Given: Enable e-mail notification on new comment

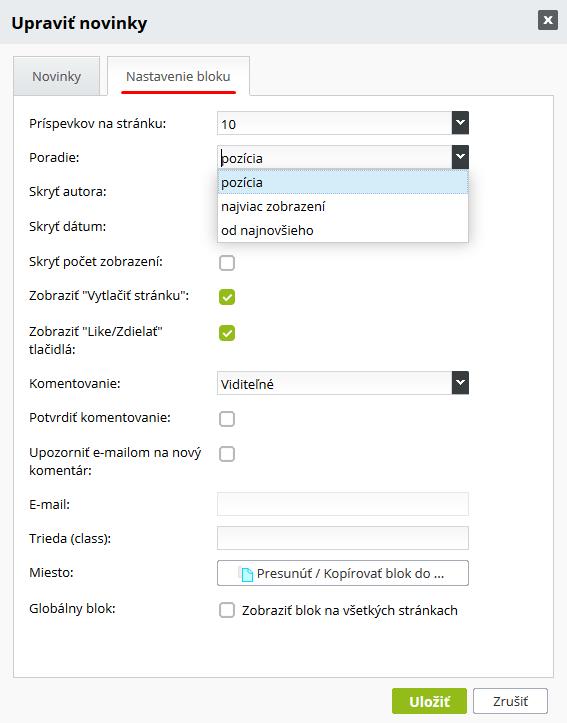Looking at the screenshot, I should pos(227,454).
